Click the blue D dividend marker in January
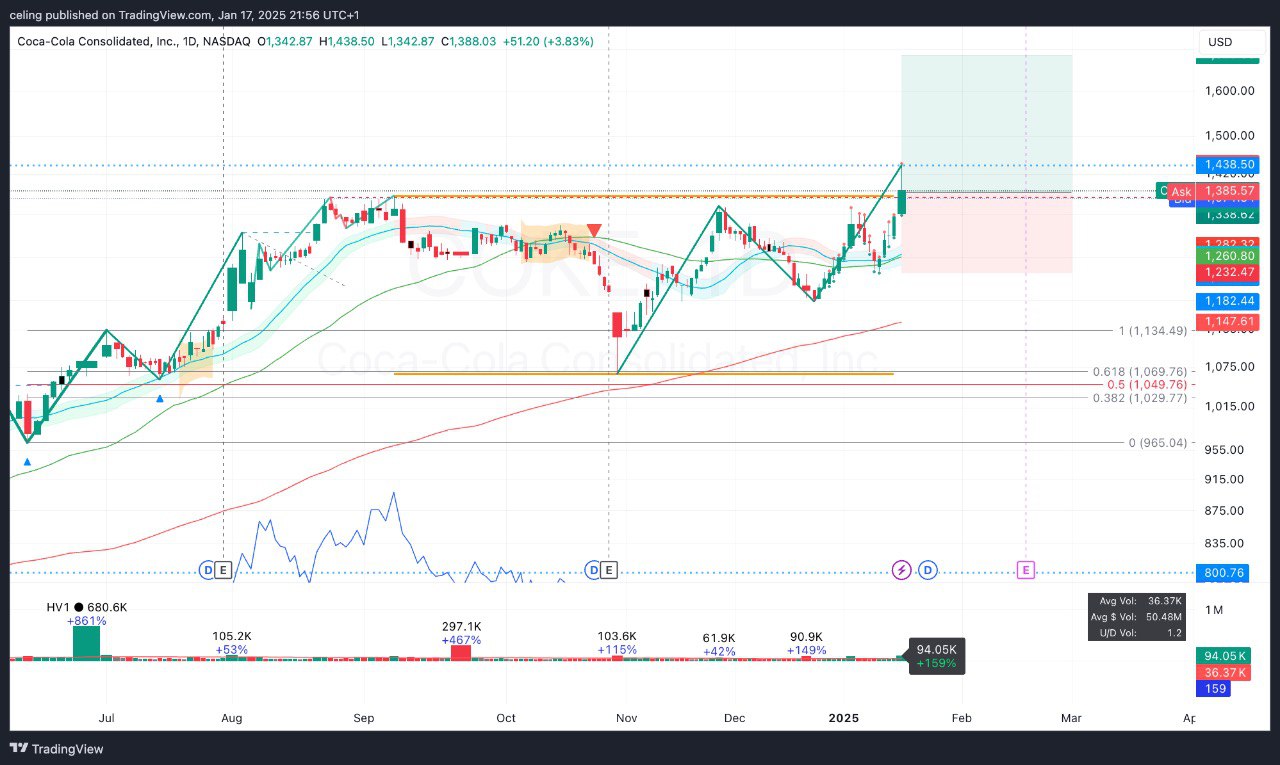Viewport: 1280px width, 765px height. pyautogui.click(x=927, y=570)
